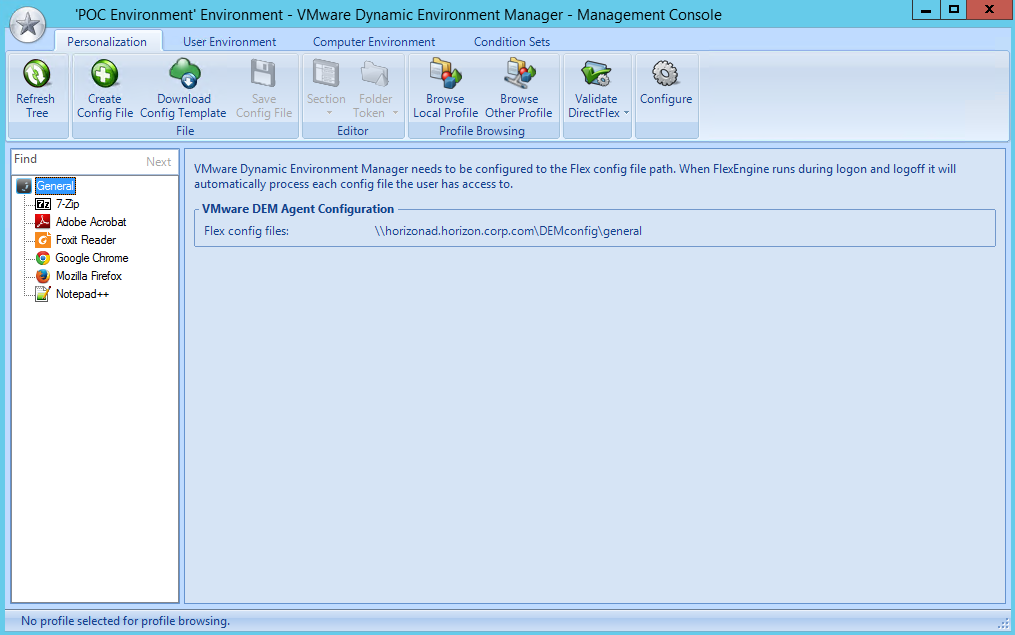Switch to the User Environment tab
Viewport: 1015px width, 635px height.
tap(230, 41)
